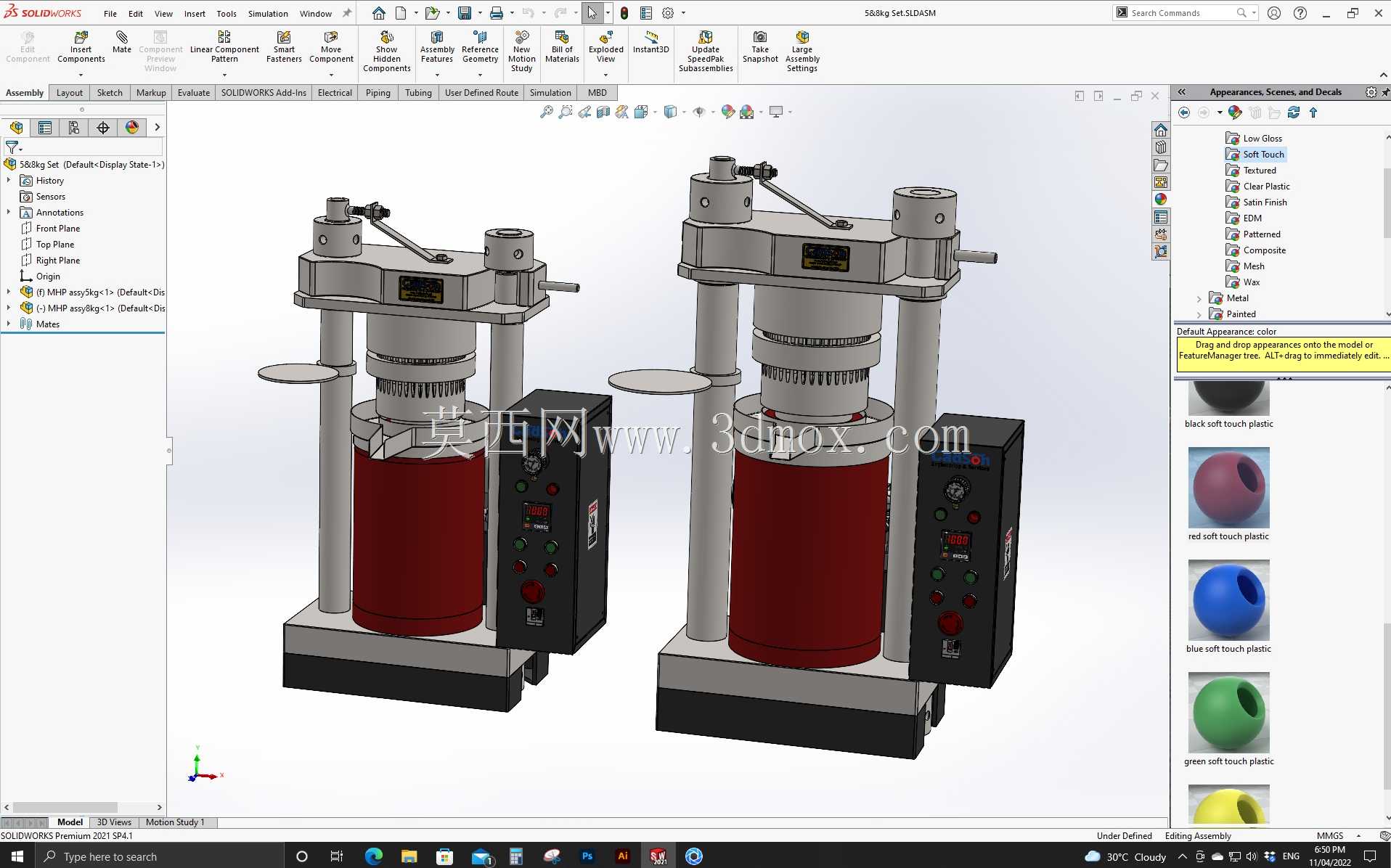
Task: Open the Simulation menu
Action: pyautogui.click(x=268, y=13)
